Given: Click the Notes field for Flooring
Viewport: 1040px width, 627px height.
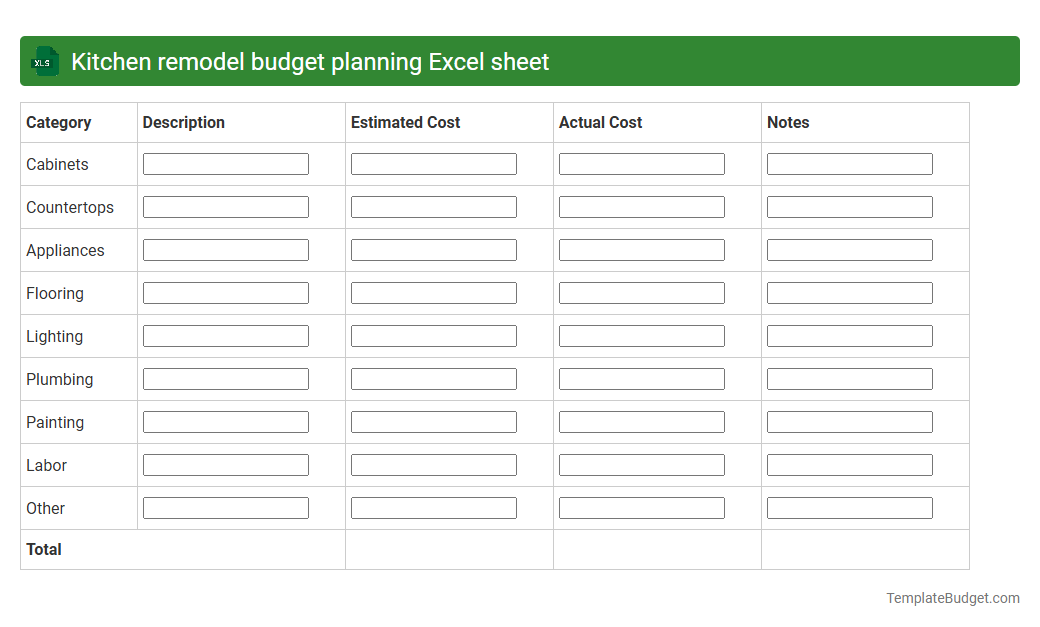Looking at the screenshot, I should click(x=849, y=292).
